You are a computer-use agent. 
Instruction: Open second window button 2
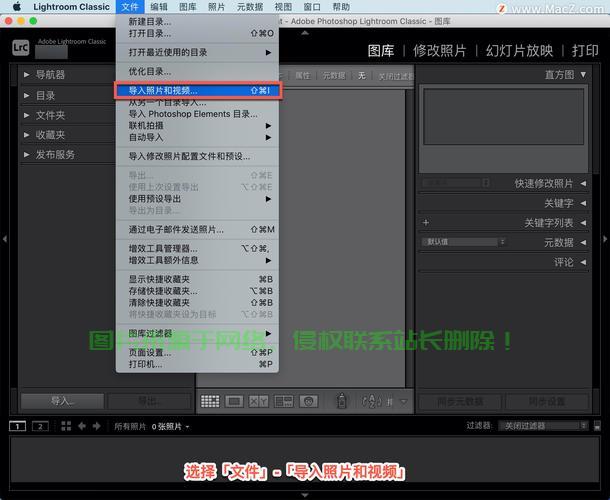[x=40, y=426]
